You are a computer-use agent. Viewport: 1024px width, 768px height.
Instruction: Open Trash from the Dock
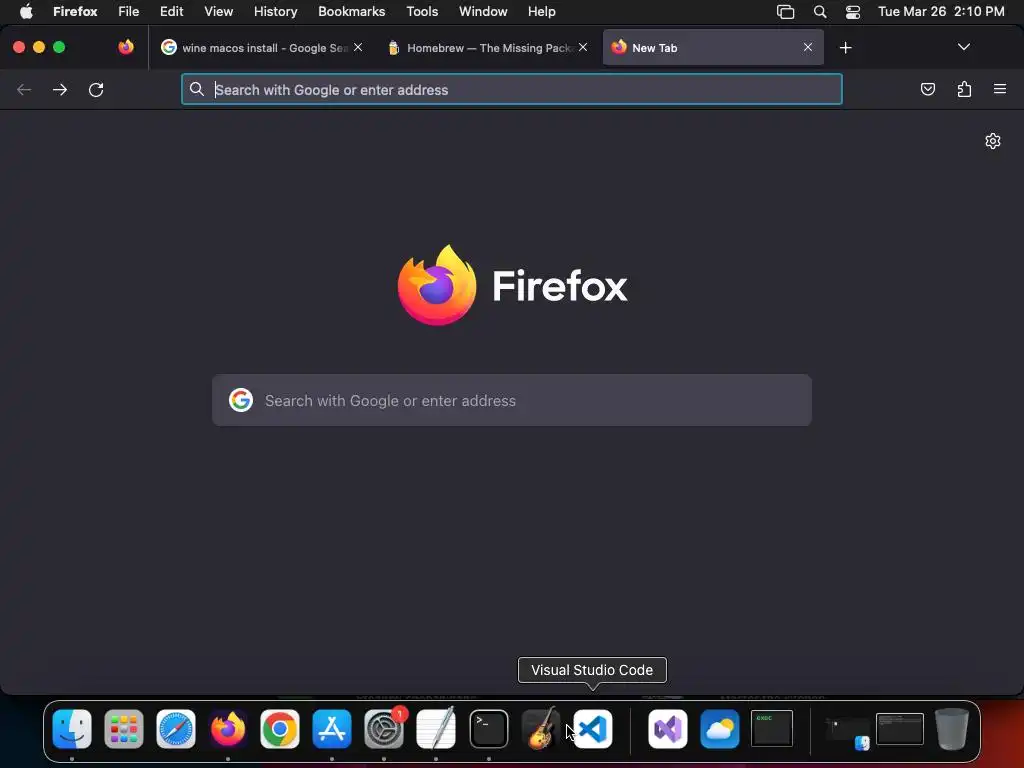pyautogui.click(x=952, y=729)
